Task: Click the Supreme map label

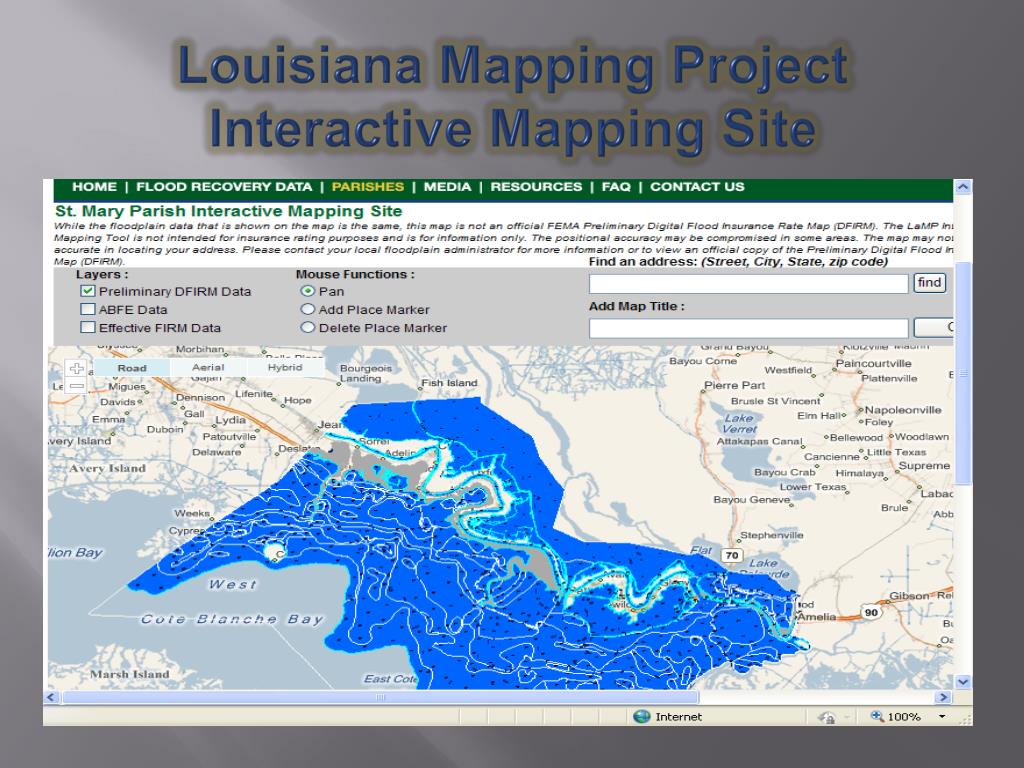Action: [924, 466]
